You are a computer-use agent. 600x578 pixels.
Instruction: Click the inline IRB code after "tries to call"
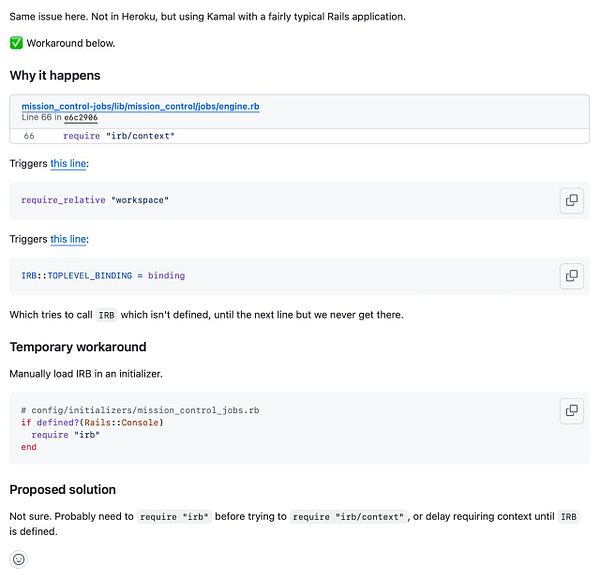[x=106, y=314]
